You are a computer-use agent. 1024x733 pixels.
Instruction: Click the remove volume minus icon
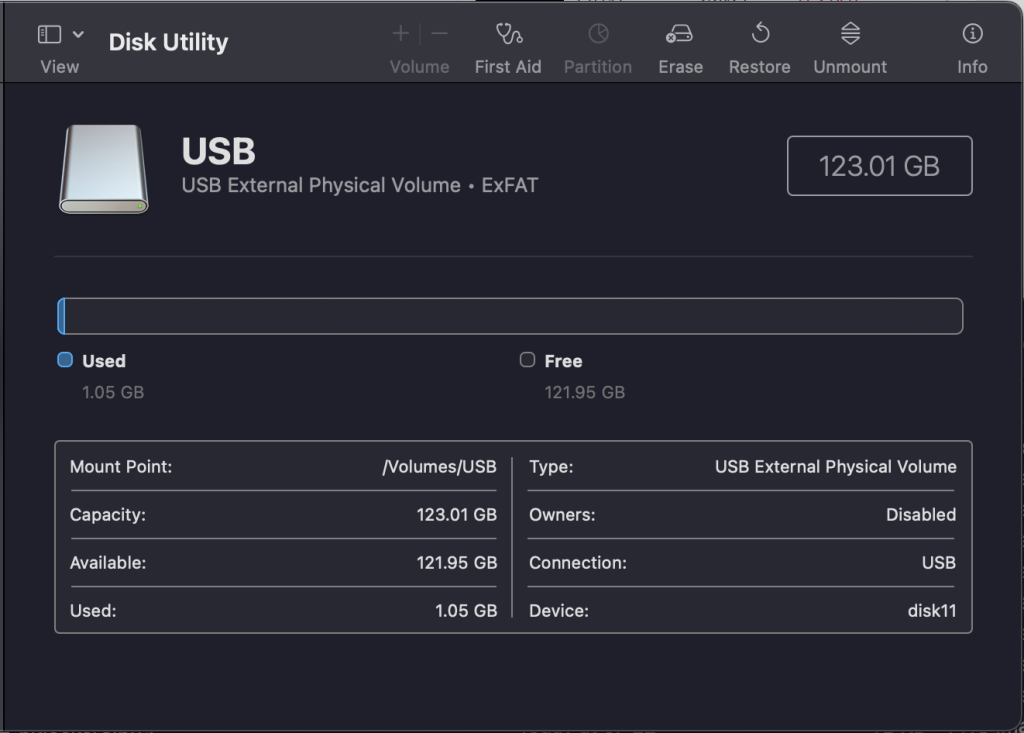coord(440,35)
